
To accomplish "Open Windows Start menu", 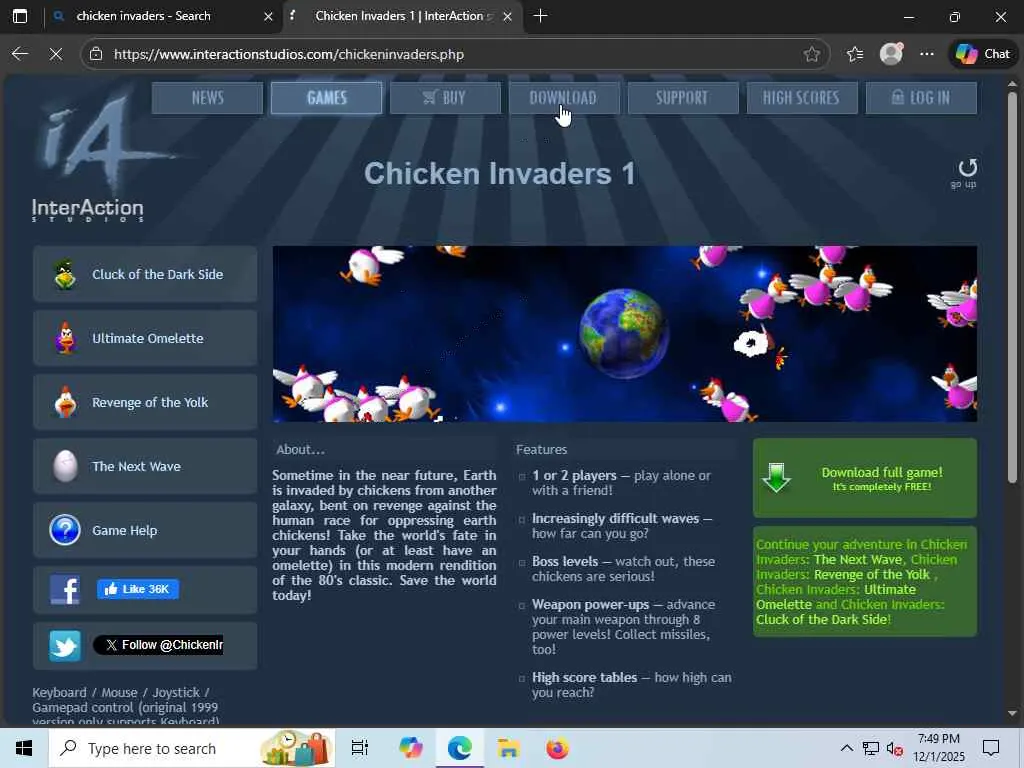I will tap(24, 748).
